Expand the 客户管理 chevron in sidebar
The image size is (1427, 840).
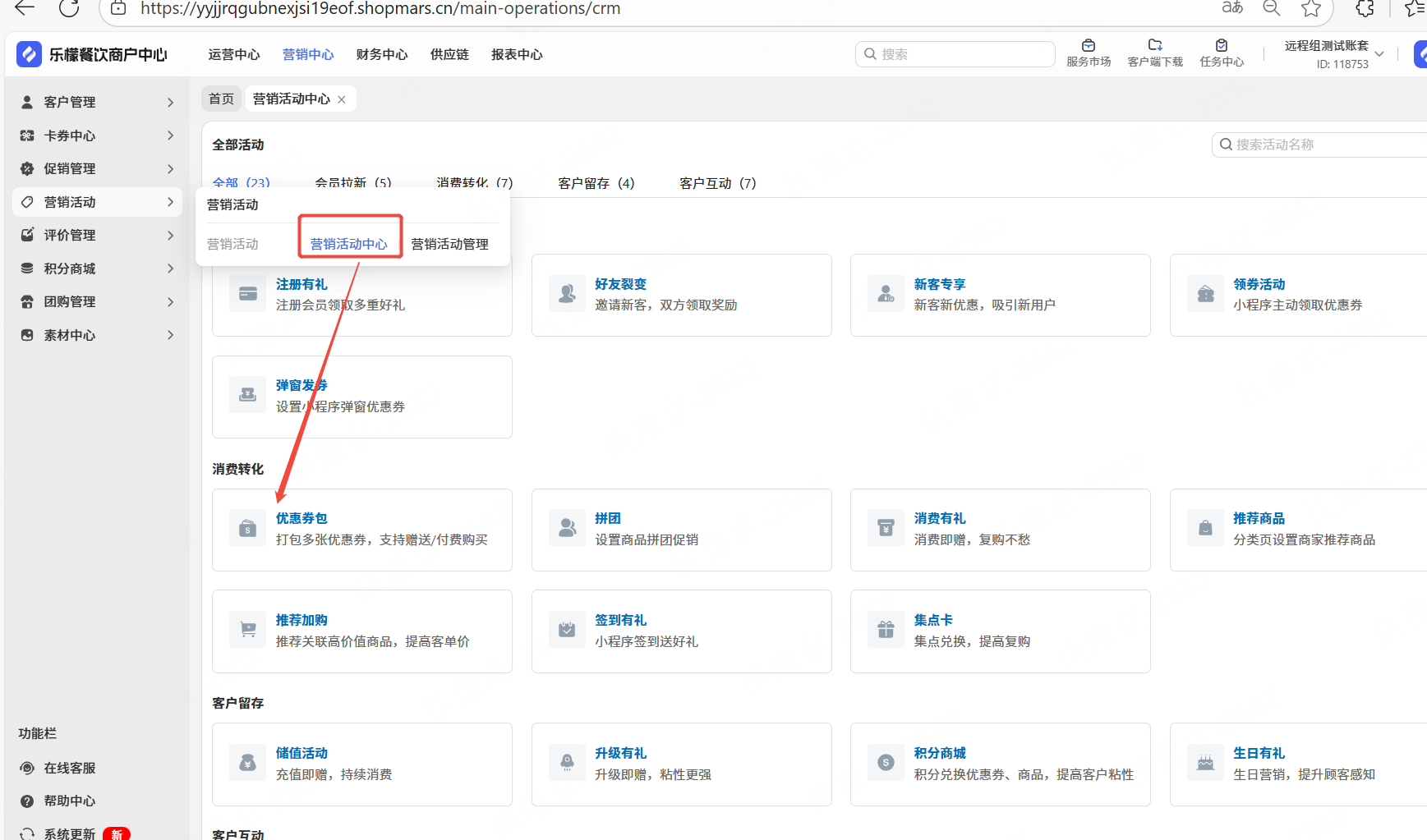[170, 102]
